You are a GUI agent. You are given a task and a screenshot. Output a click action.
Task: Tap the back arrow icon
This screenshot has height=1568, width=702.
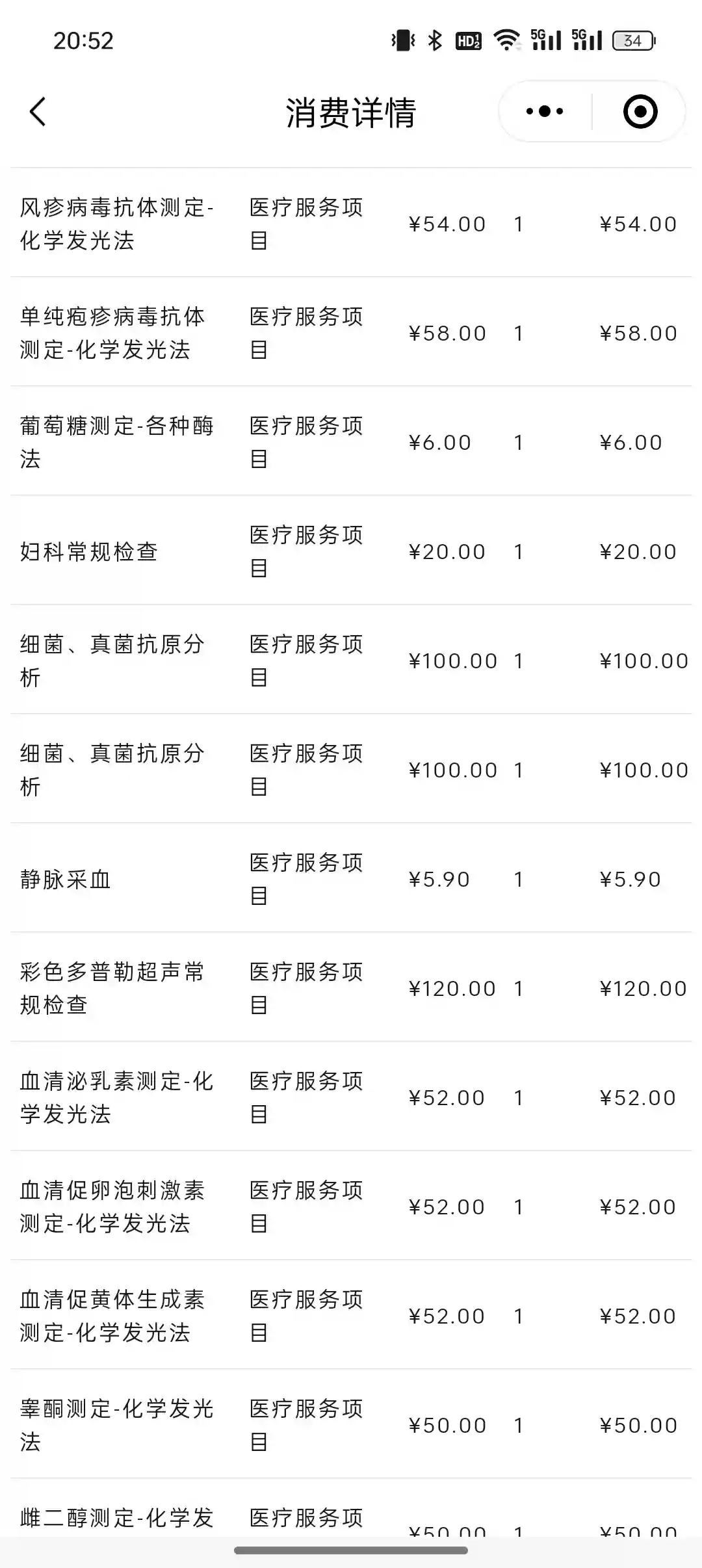pyautogui.click(x=38, y=112)
